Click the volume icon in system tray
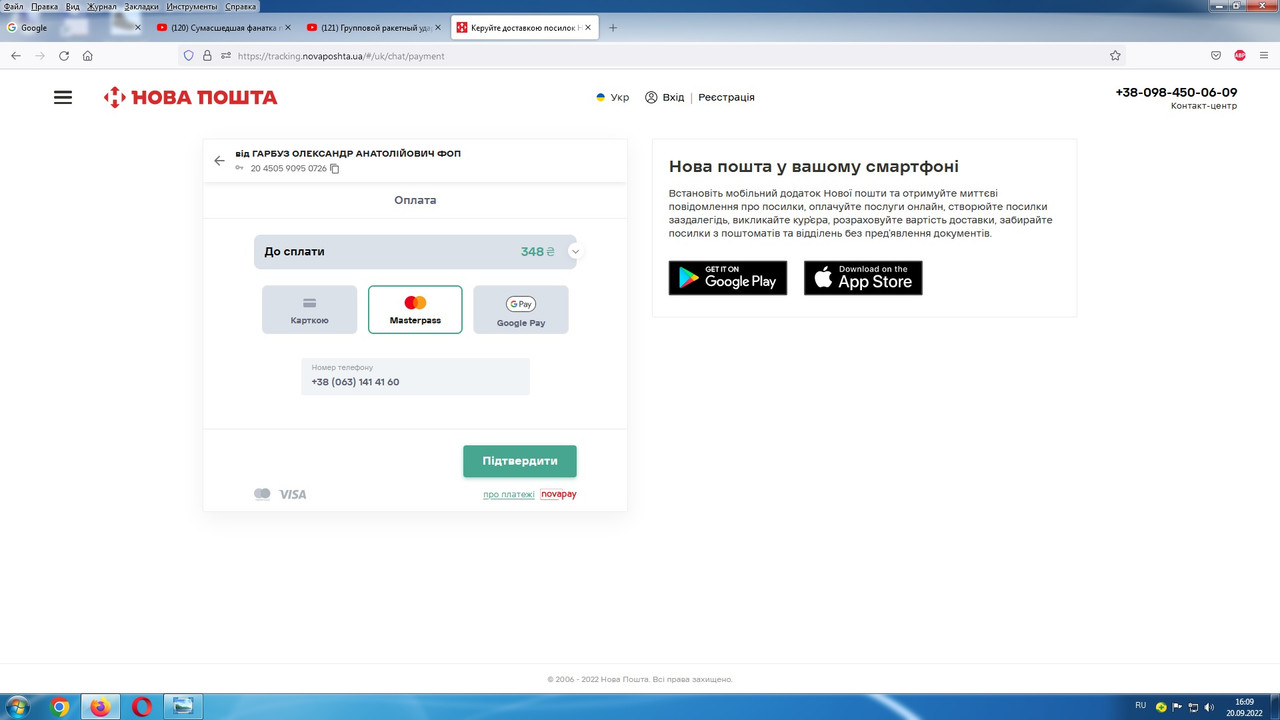 (1209, 707)
